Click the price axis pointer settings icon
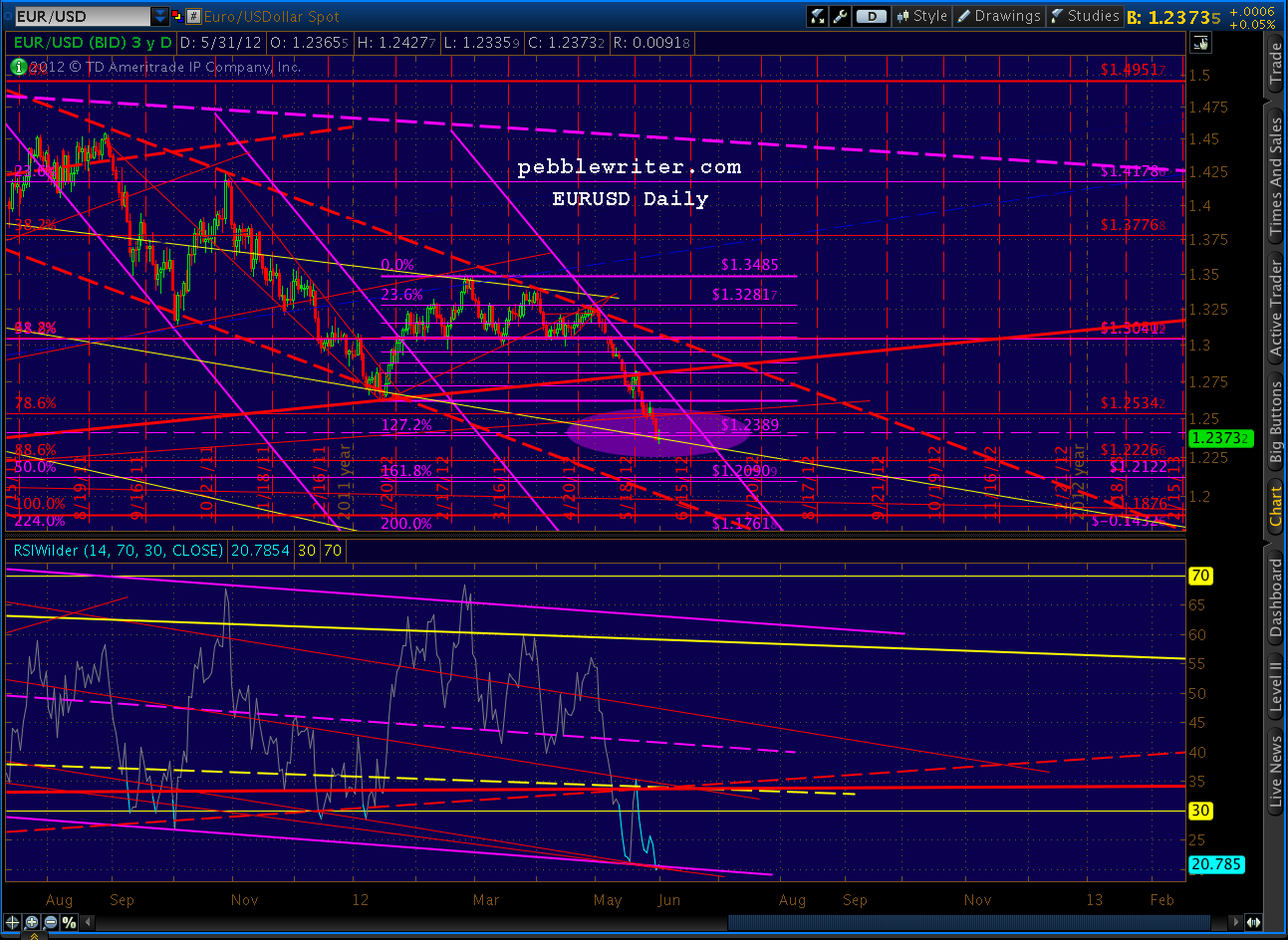 point(1200,42)
